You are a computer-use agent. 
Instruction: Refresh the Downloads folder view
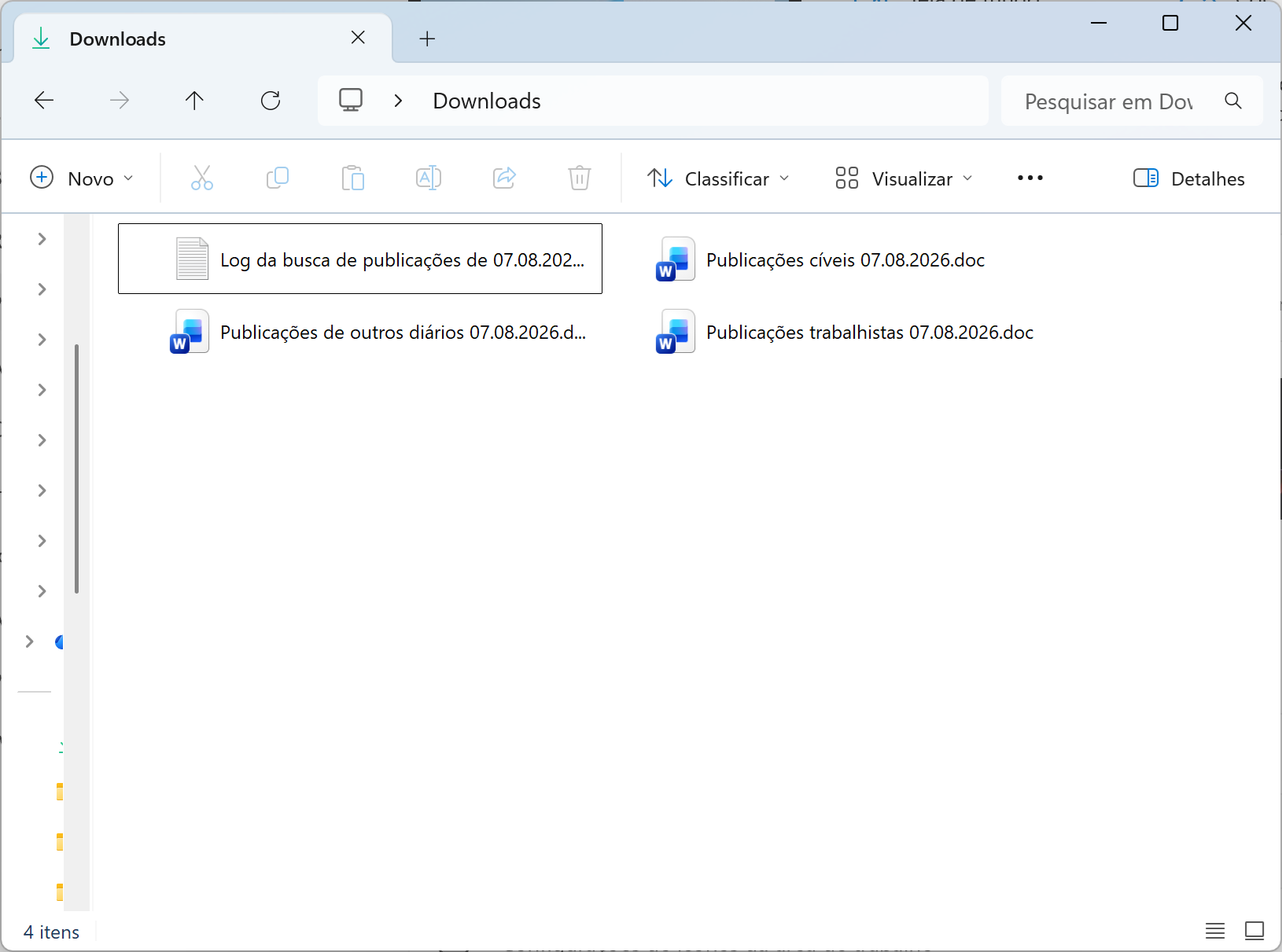(271, 101)
